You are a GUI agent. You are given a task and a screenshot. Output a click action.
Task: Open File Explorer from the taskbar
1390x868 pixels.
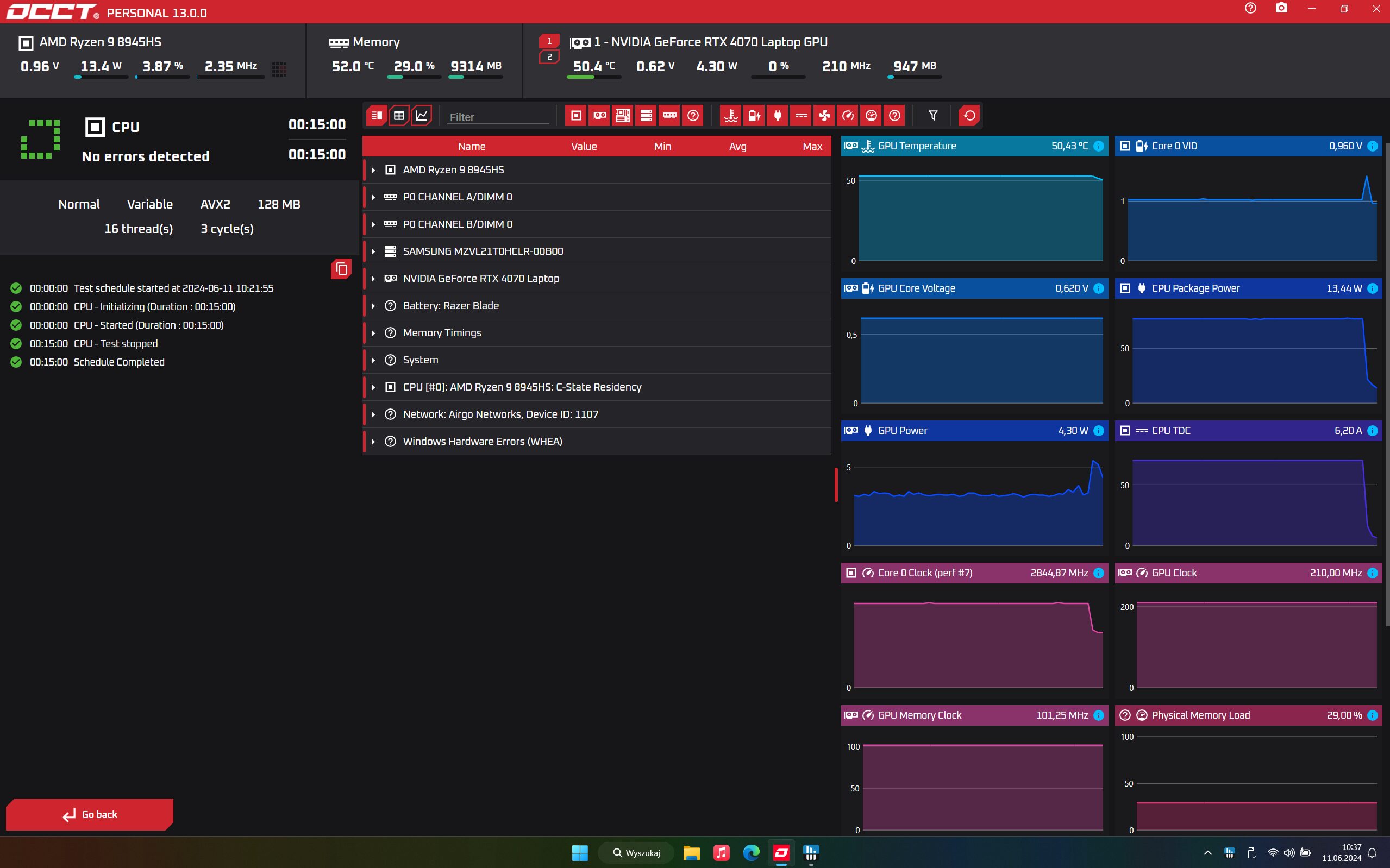(691, 853)
